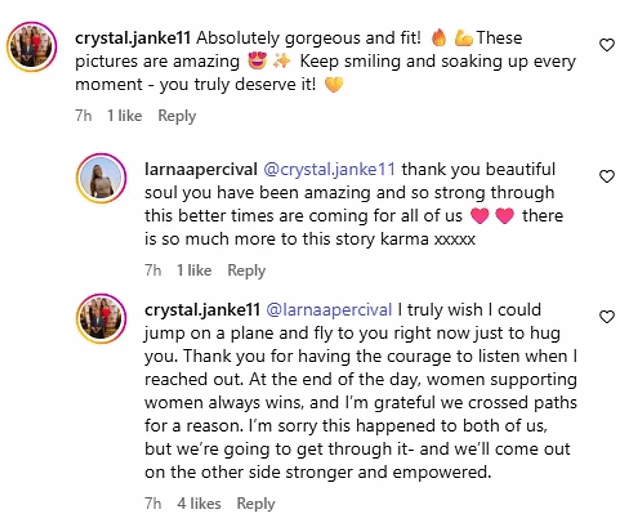Screen dimensions: 628x512
Task: Click the 7h timestamp under the first comment
Action: click(x=83, y=116)
